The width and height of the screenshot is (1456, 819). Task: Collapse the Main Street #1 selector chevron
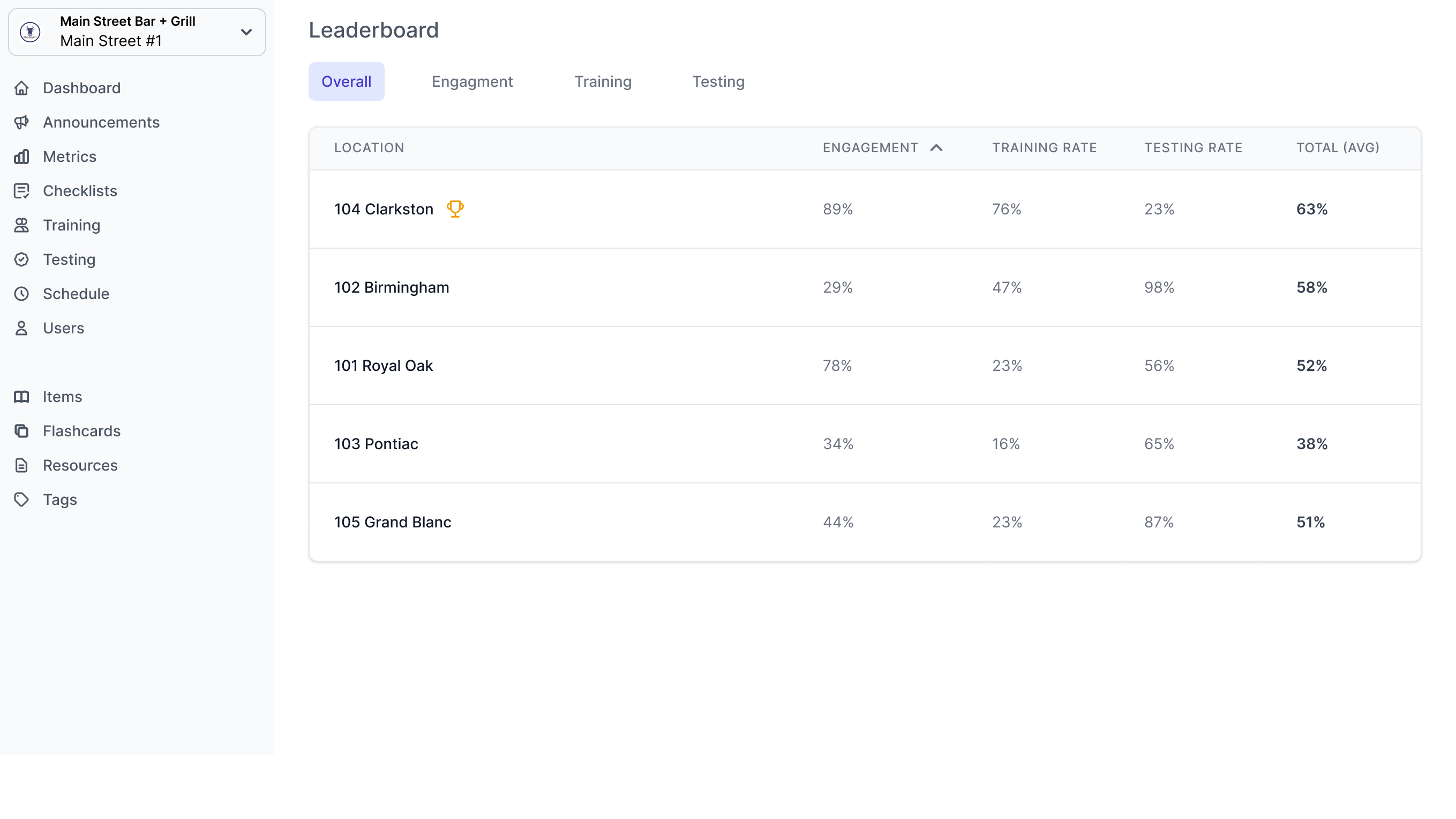pos(246,32)
